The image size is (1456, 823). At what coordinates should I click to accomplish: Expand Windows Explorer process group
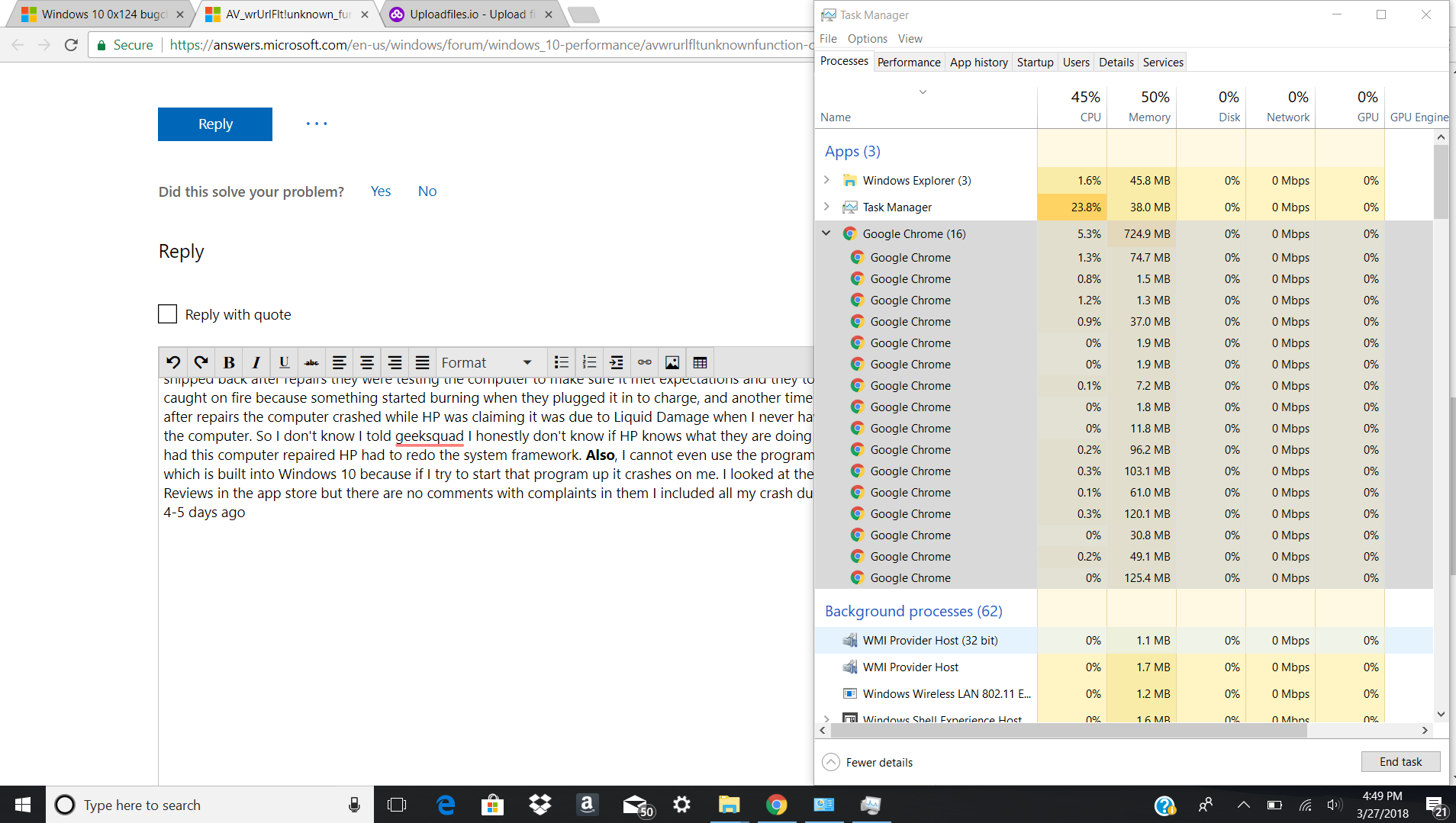click(826, 180)
